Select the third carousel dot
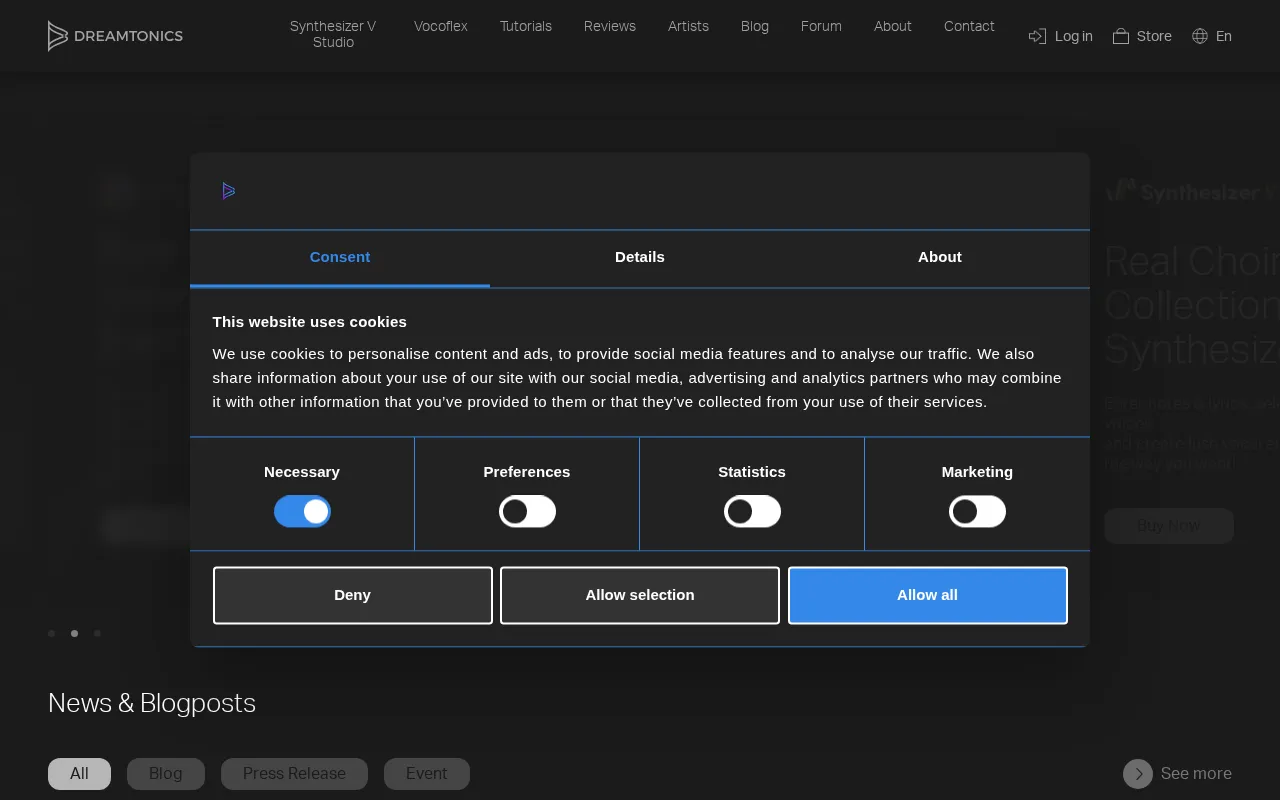This screenshot has height=800, width=1280. (97, 633)
